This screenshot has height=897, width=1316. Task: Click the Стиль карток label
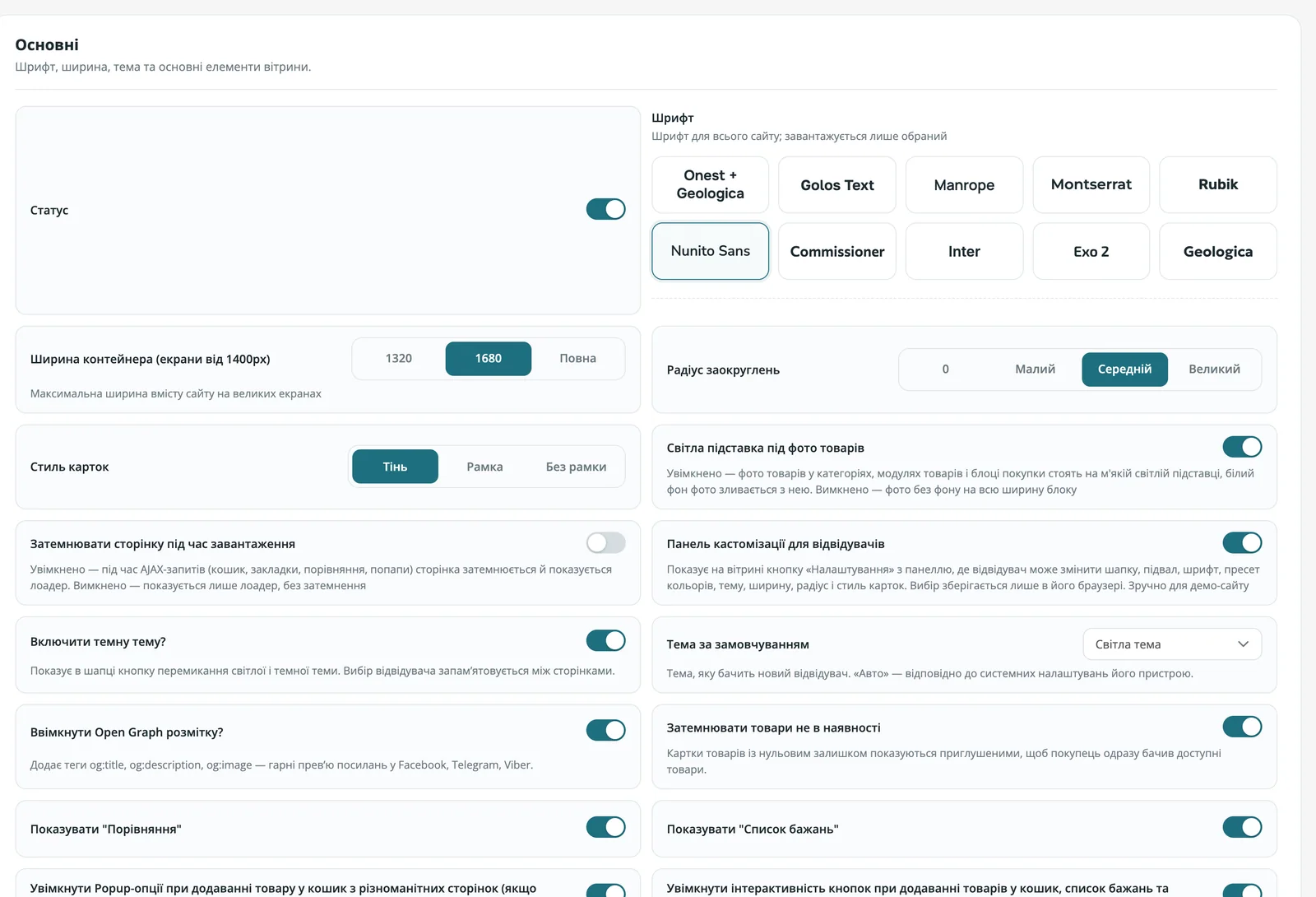pyautogui.click(x=70, y=467)
